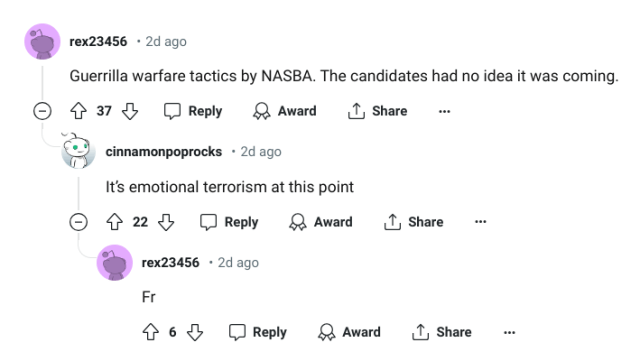Reply to the emotional terrorism comment
Viewport: 640px width, 361px height.
coord(229,222)
